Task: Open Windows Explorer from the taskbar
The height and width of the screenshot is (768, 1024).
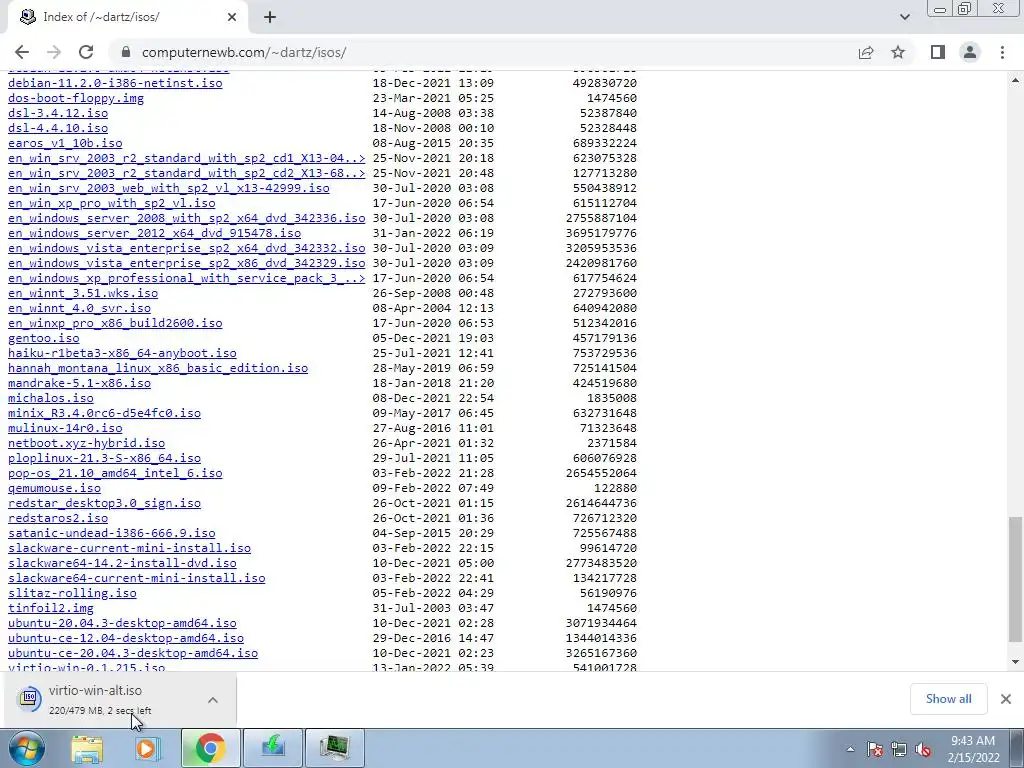Action: [87, 748]
